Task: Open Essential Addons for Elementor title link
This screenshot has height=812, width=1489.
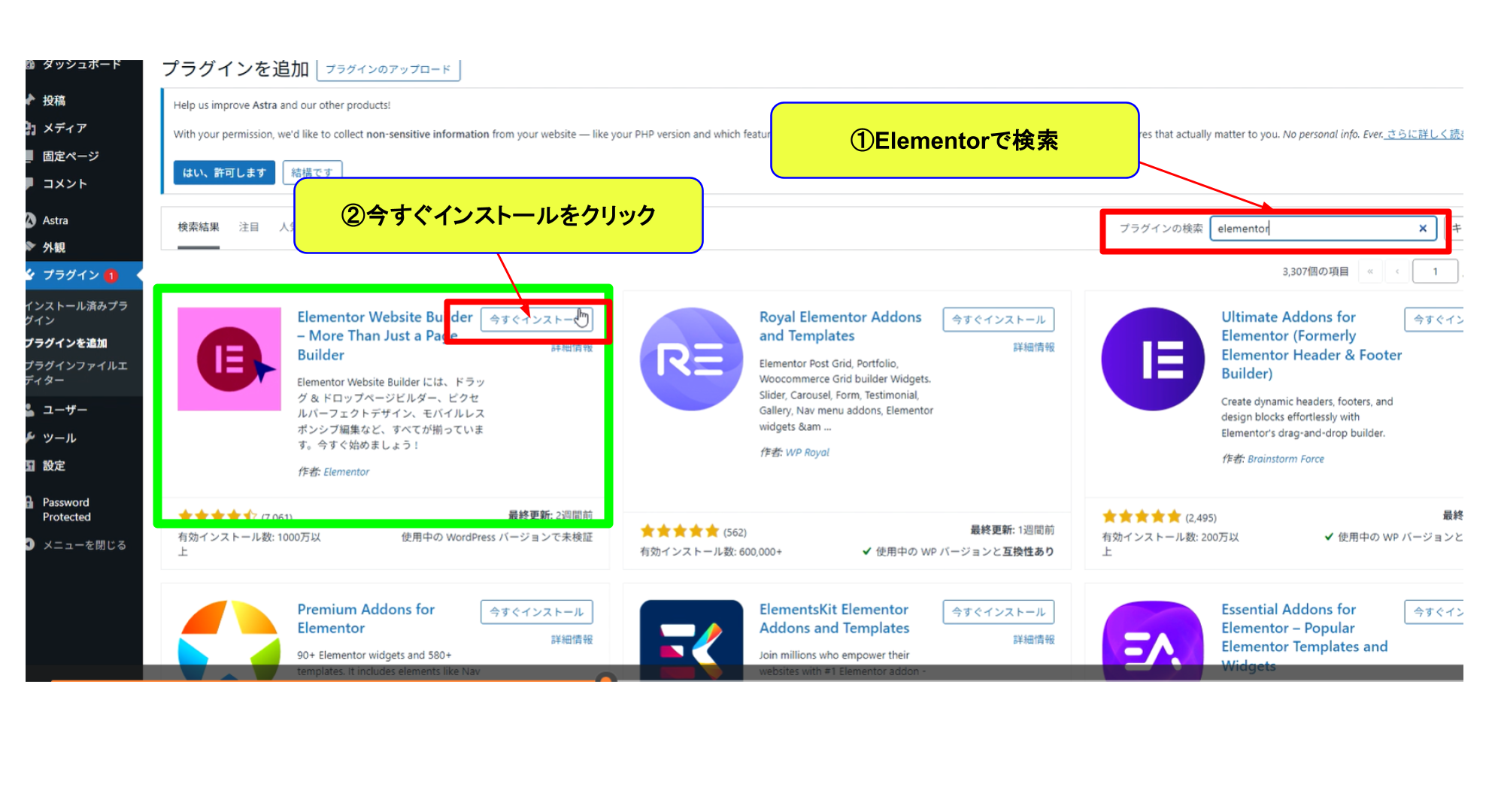Action: (1304, 638)
